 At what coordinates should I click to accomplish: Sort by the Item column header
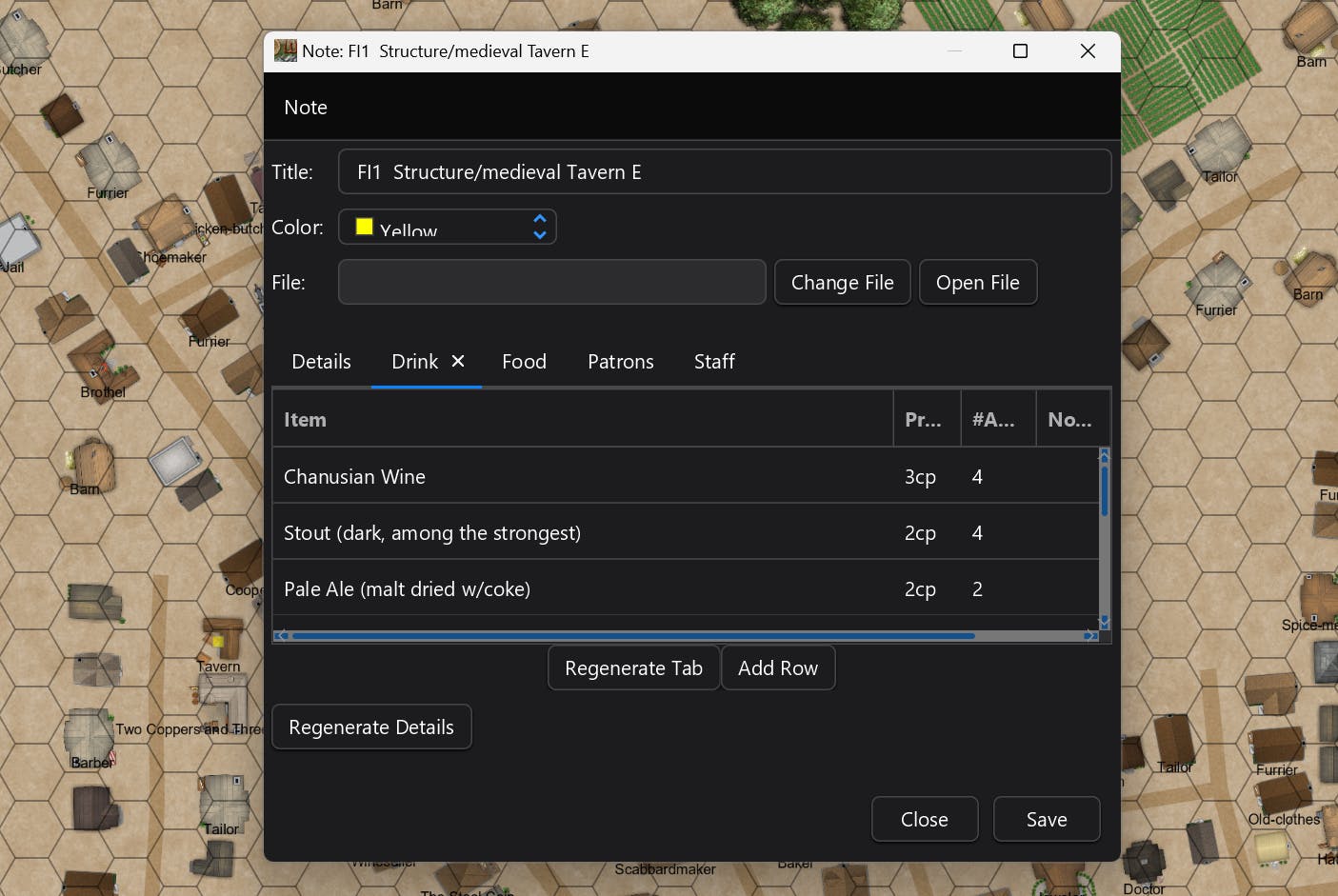tap(581, 420)
